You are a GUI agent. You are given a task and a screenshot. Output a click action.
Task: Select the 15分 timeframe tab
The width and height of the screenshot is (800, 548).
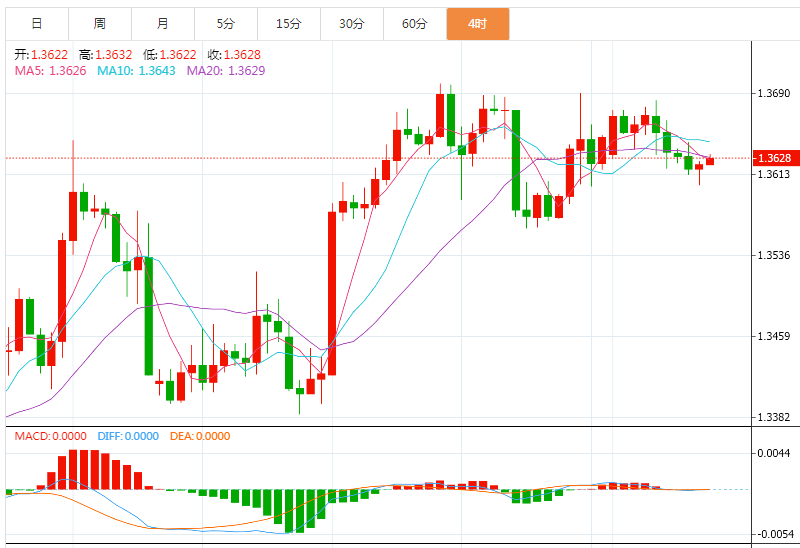pos(288,23)
